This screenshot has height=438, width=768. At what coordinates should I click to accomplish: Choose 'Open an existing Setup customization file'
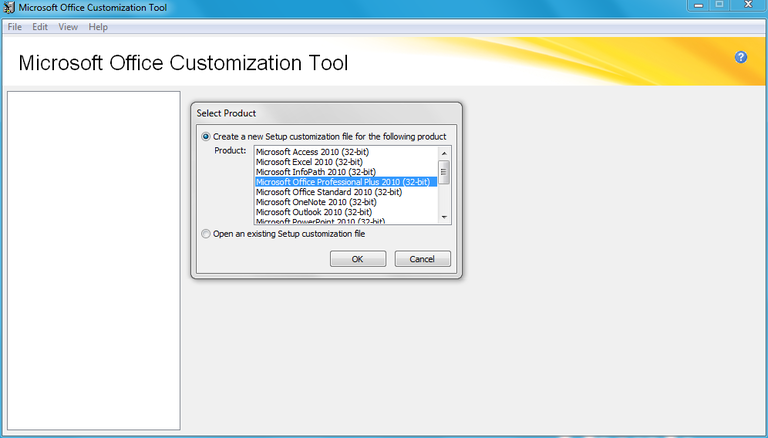point(206,234)
